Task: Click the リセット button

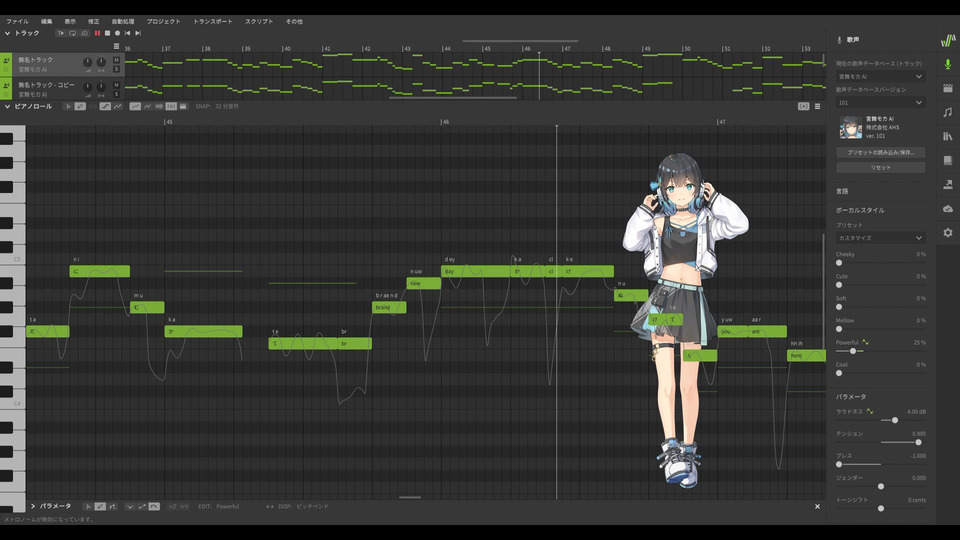Action: (x=880, y=167)
